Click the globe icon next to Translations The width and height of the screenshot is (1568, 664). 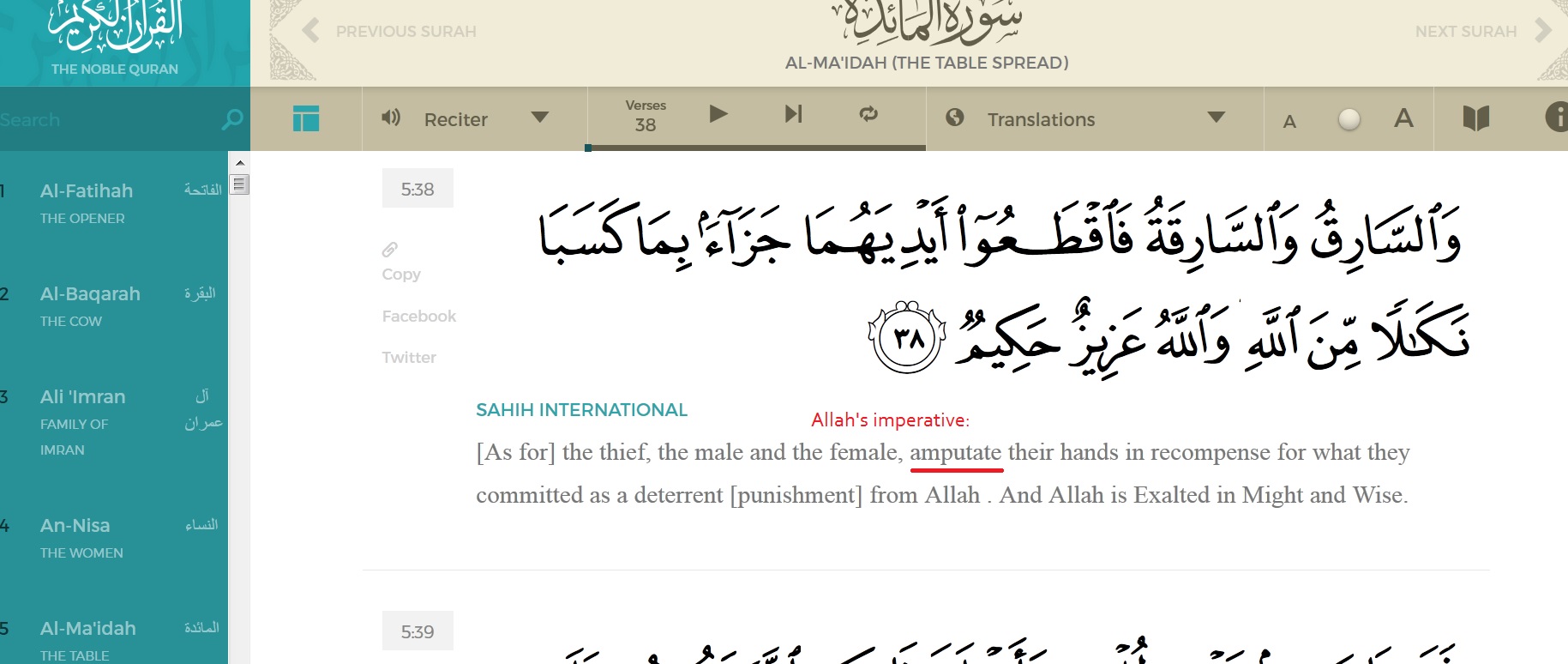[x=955, y=118]
